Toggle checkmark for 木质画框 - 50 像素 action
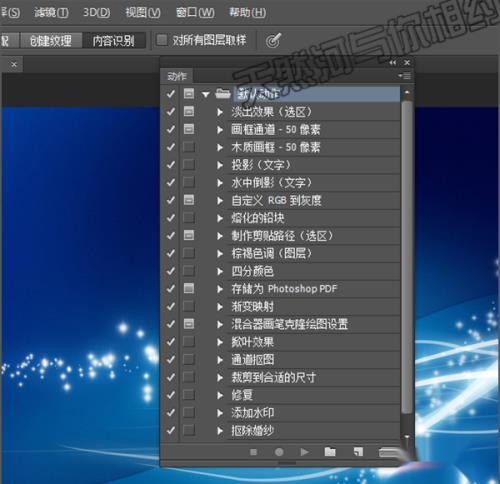Viewport: 500px width, 484px height. click(x=171, y=147)
